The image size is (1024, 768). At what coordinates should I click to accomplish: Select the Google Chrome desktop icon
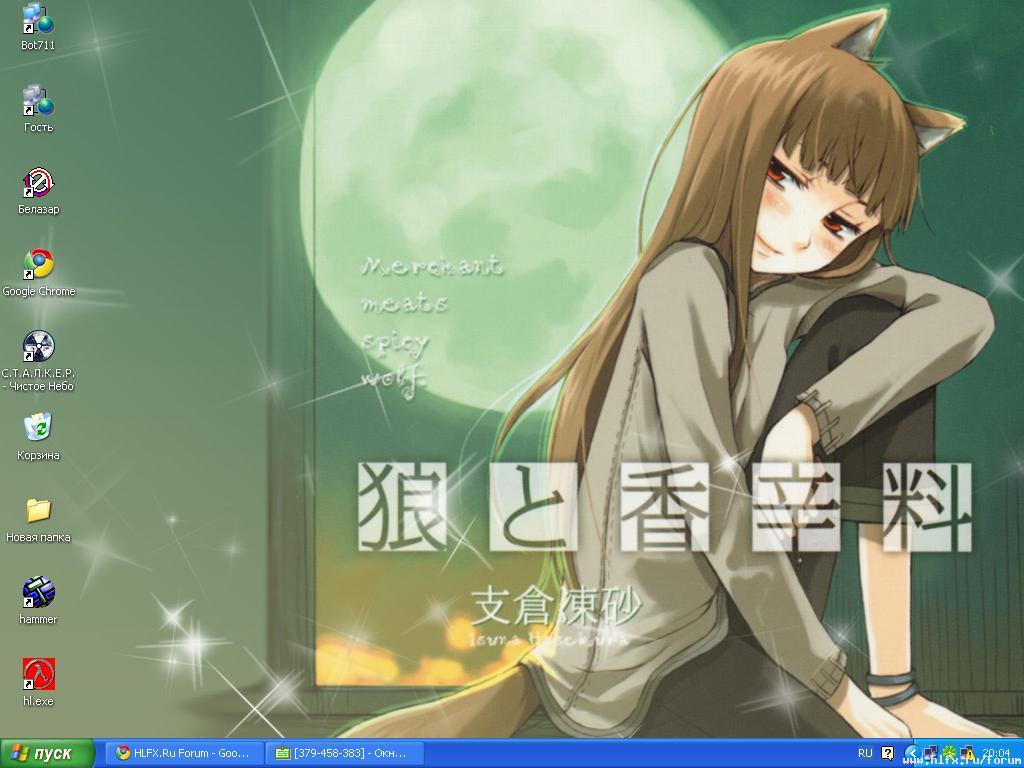39,272
